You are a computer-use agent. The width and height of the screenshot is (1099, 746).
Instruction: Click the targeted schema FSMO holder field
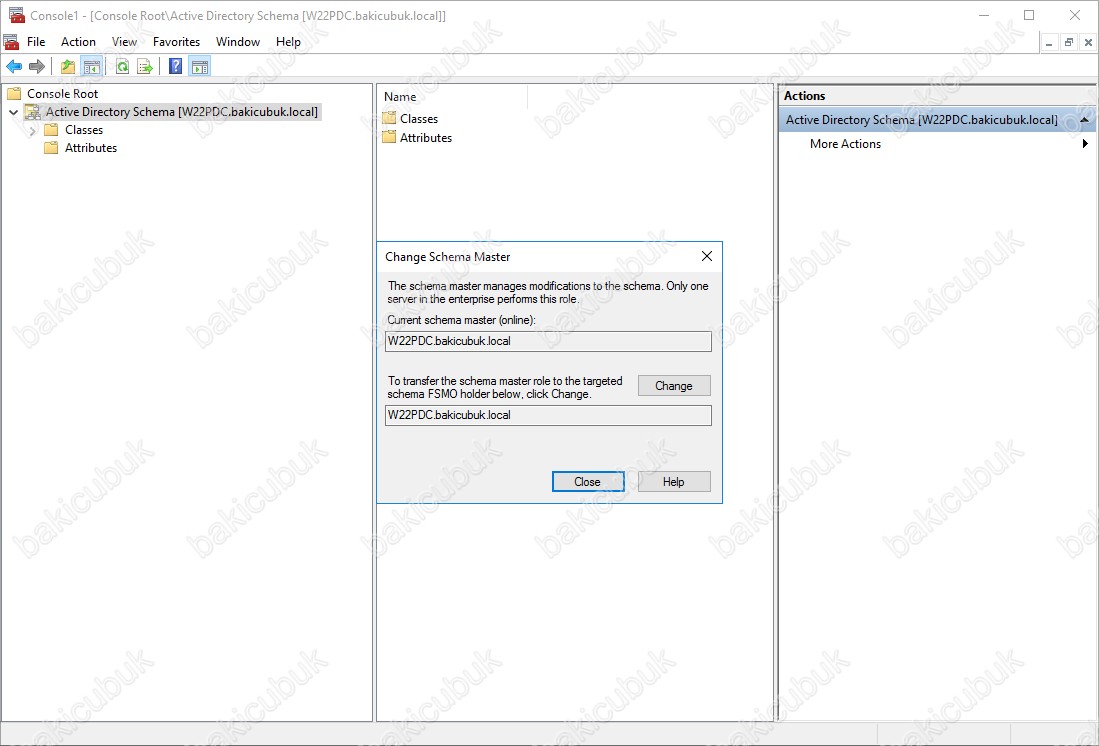coord(549,415)
